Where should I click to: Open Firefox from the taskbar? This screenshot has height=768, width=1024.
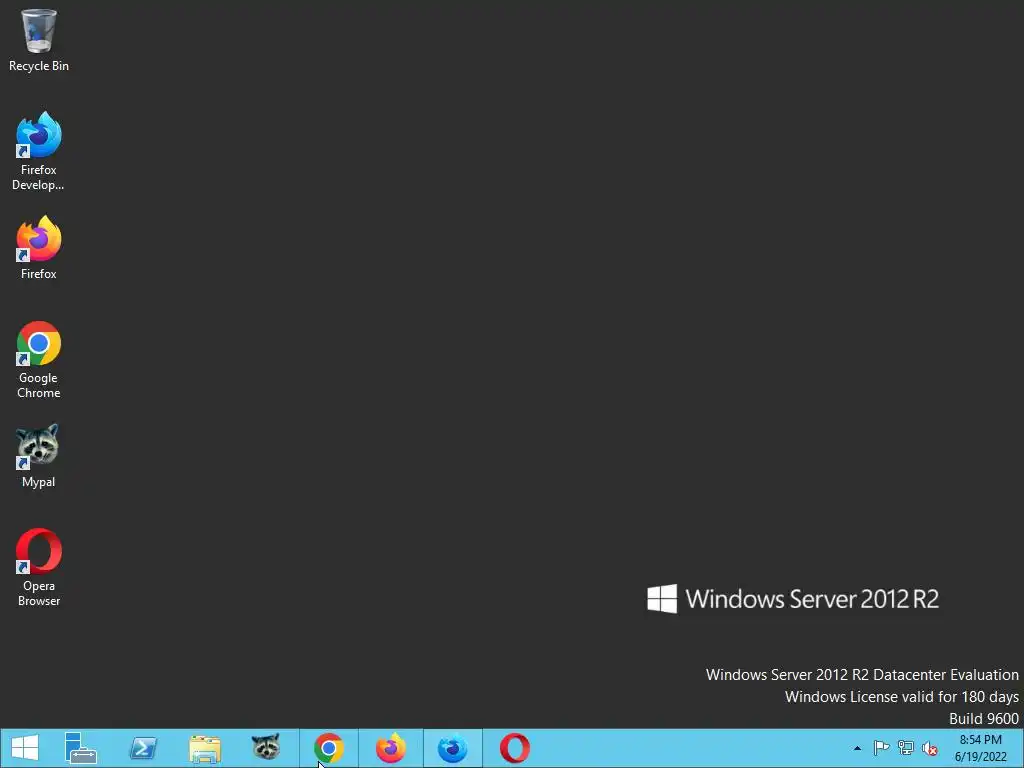tap(391, 748)
